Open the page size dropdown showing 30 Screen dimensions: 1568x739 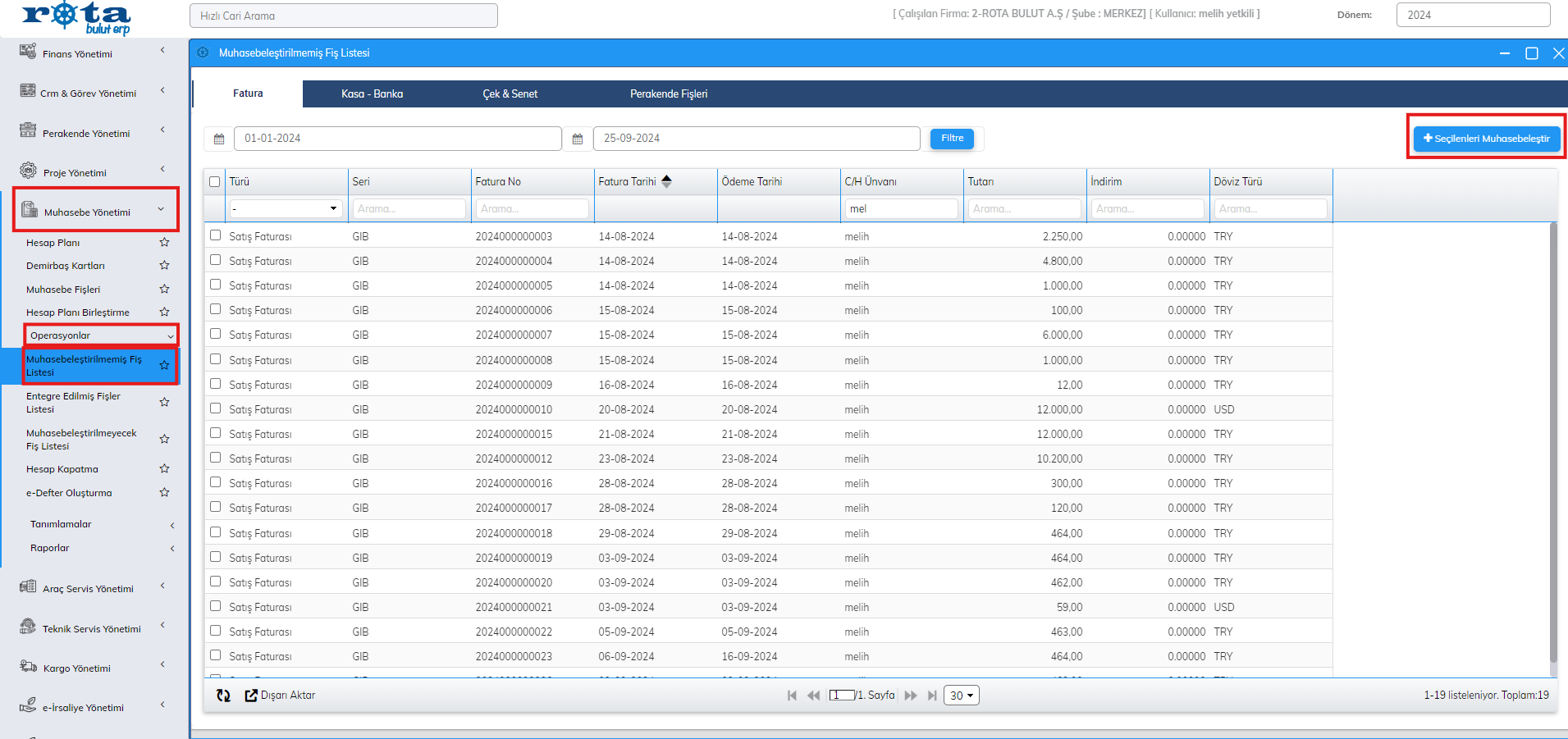961,696
